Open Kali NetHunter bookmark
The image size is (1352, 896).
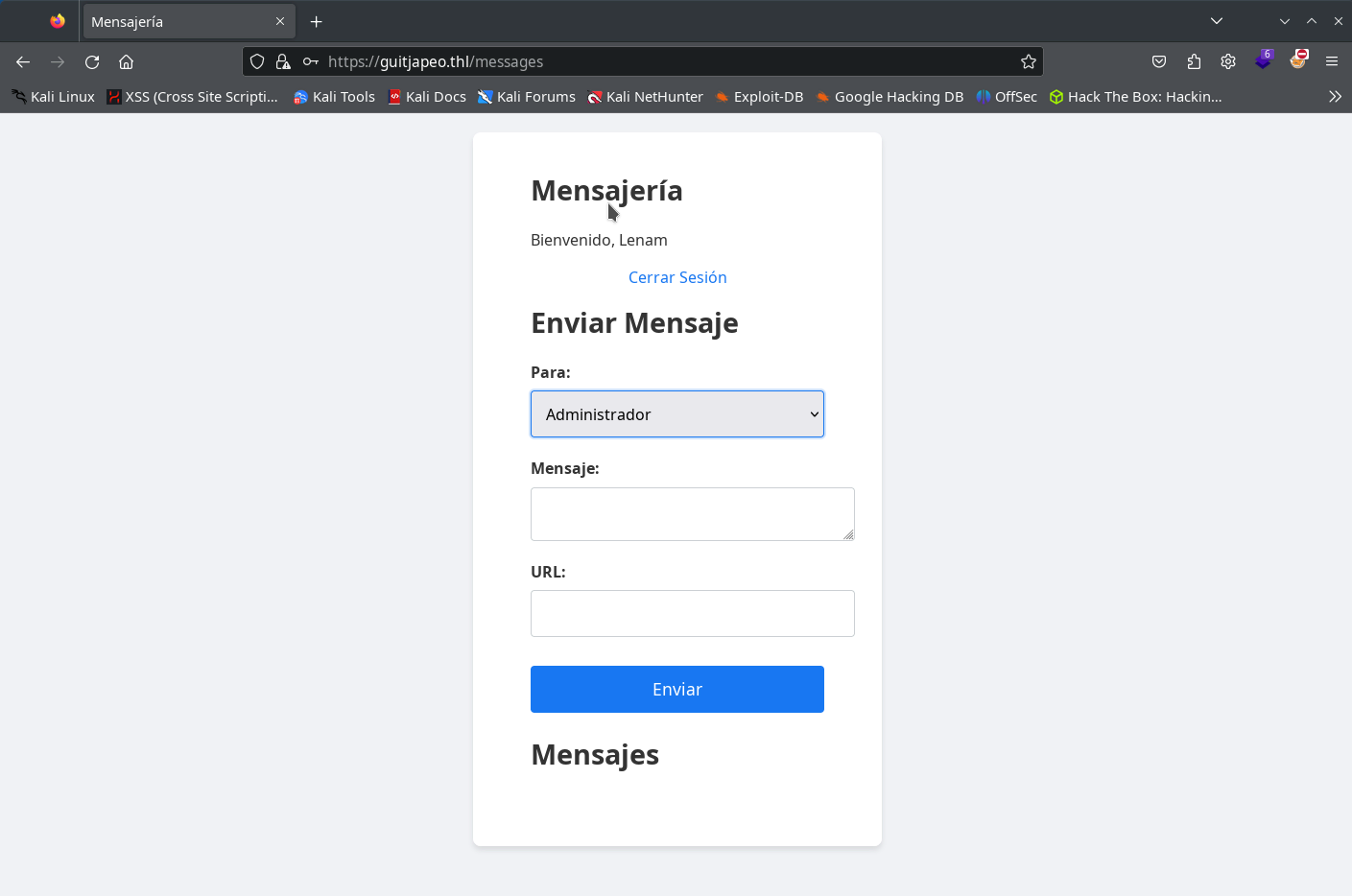pyautogui.click(x=645, y=97)
